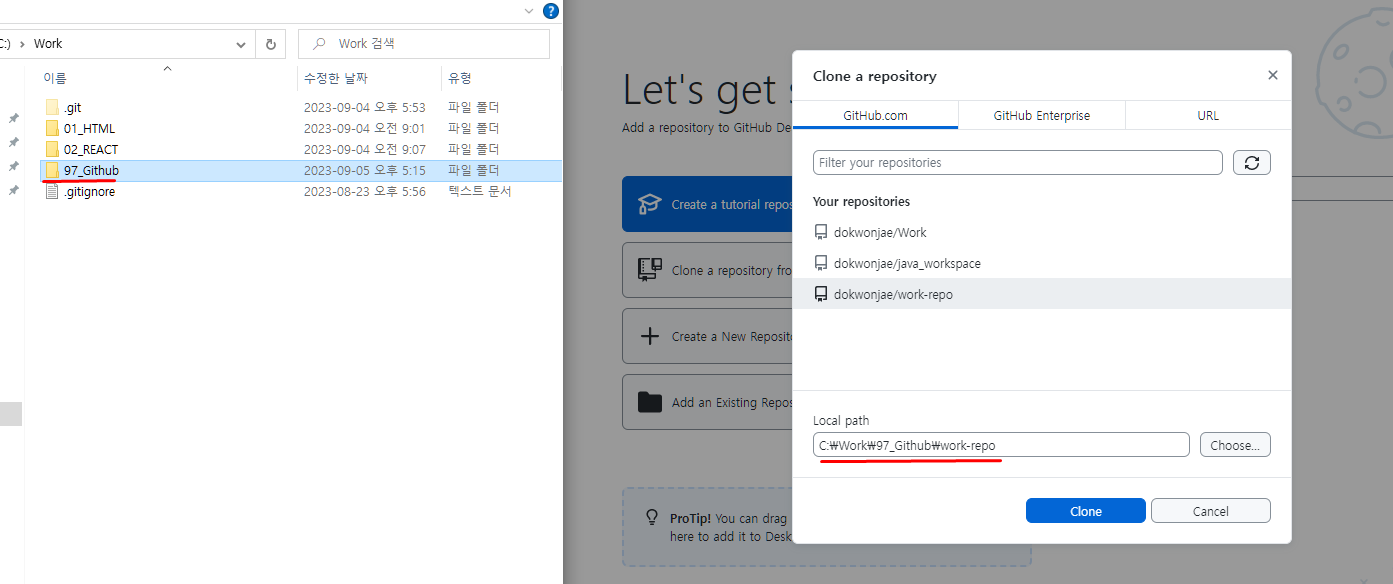Screen dimensions: 1393x584
Task: Select the dokwonjae/work-repo repository
Action: click(1042, 294)
